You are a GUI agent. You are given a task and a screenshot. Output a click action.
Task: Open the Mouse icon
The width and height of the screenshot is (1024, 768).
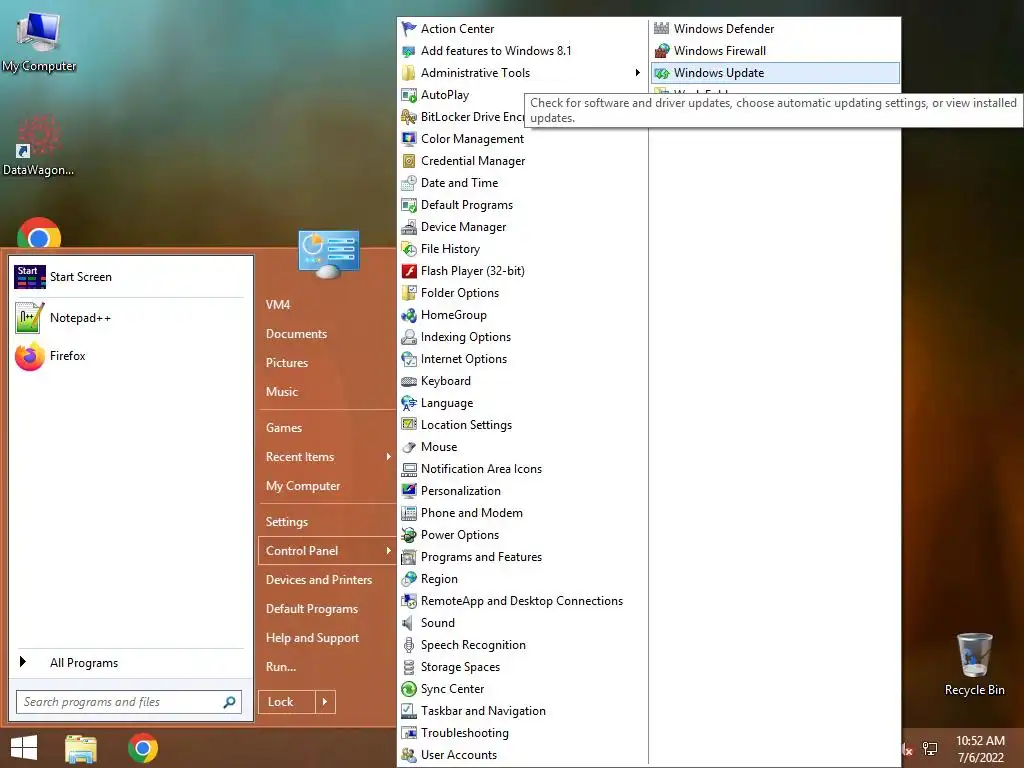point(409,447)
